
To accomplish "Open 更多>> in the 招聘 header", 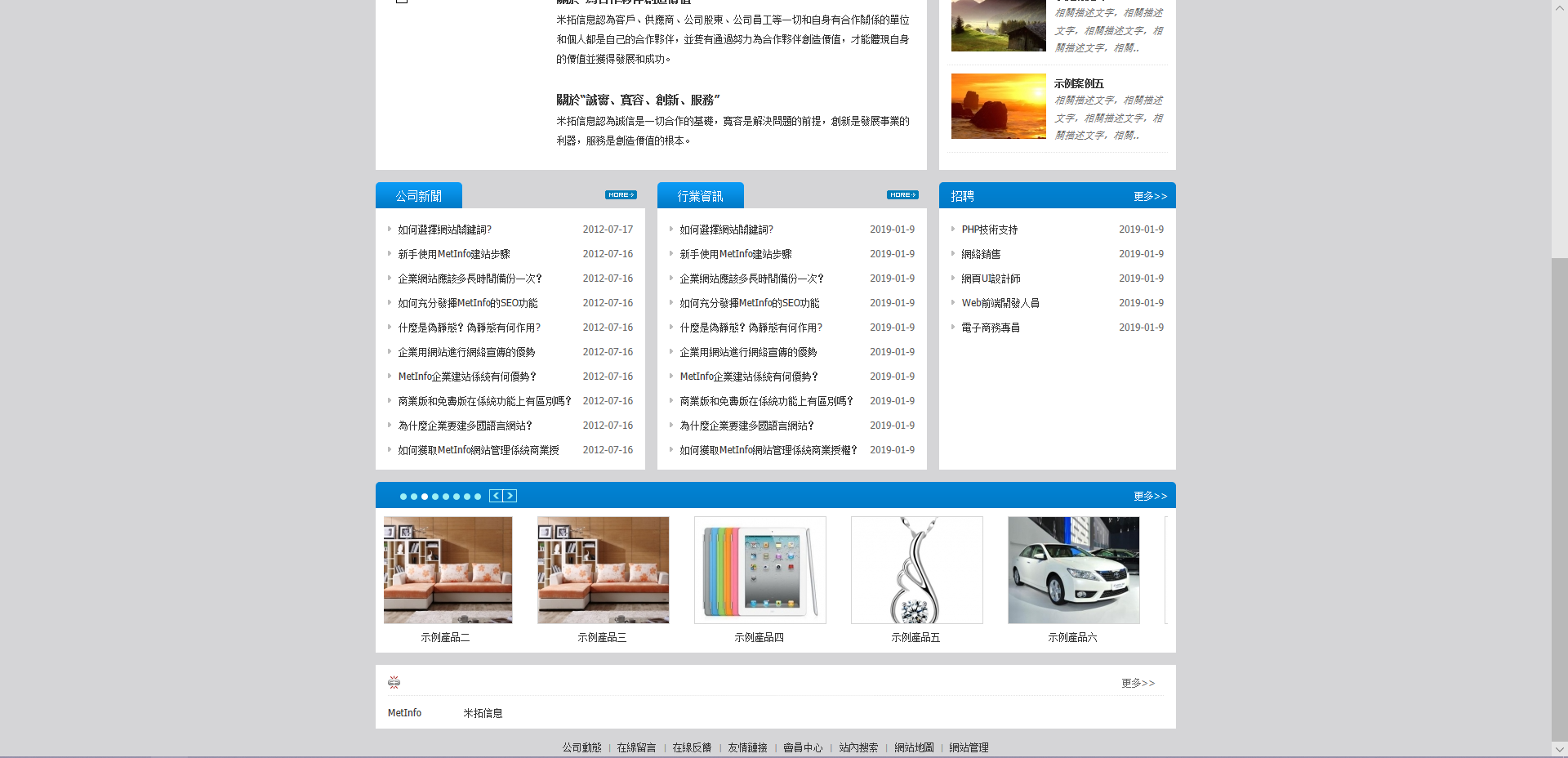I will (1150, 196).
